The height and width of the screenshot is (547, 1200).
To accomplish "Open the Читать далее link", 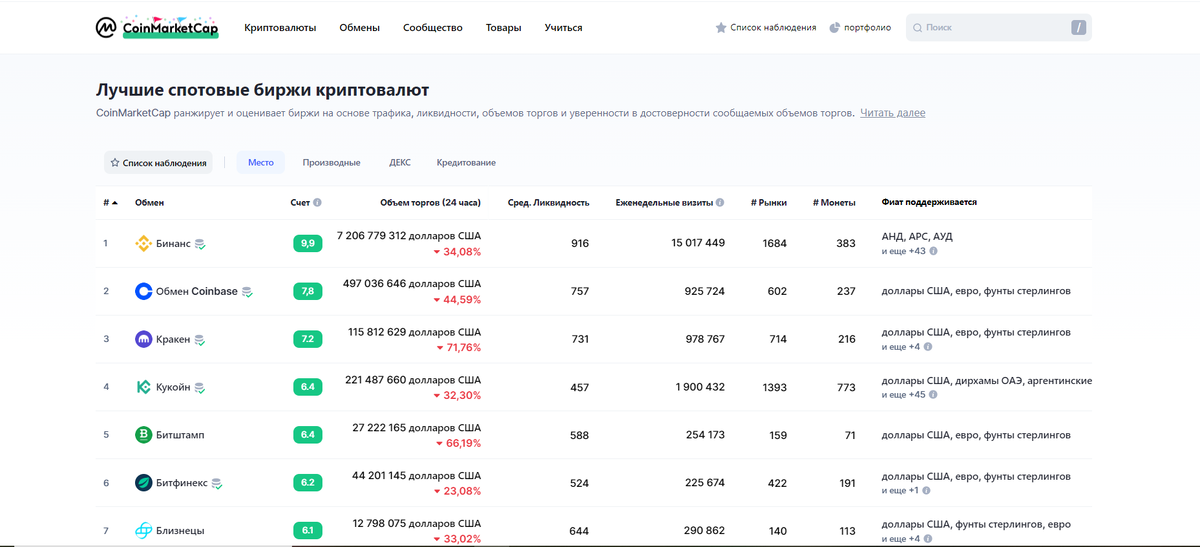I will tap(892, 113).
